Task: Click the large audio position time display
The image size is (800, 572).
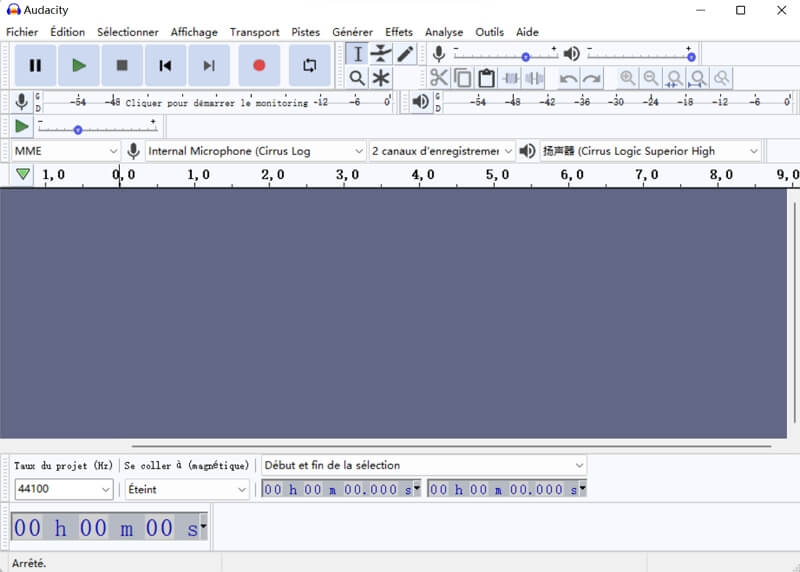Action: pos(109,527)
